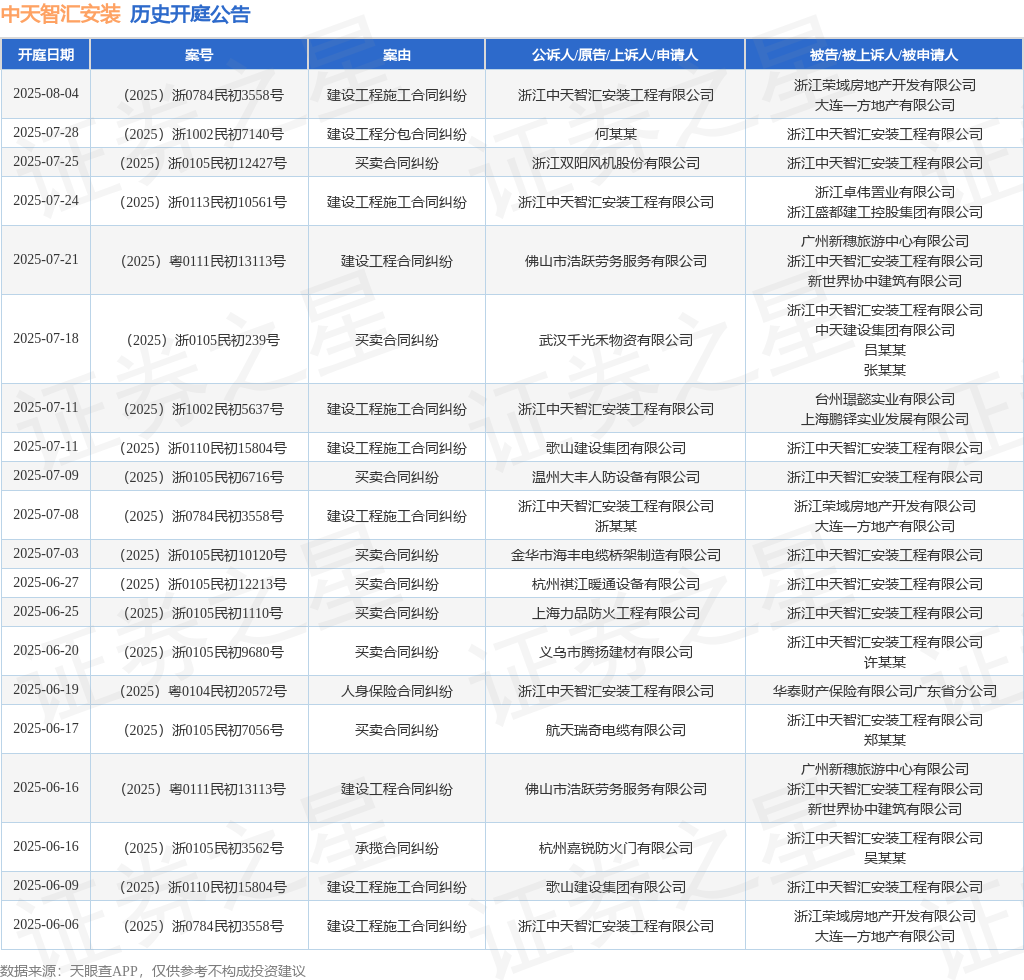Click the 被告/被上诉人/被申请人 column header
Viewport: 1024px width, 980px height.
coord(884,55)
